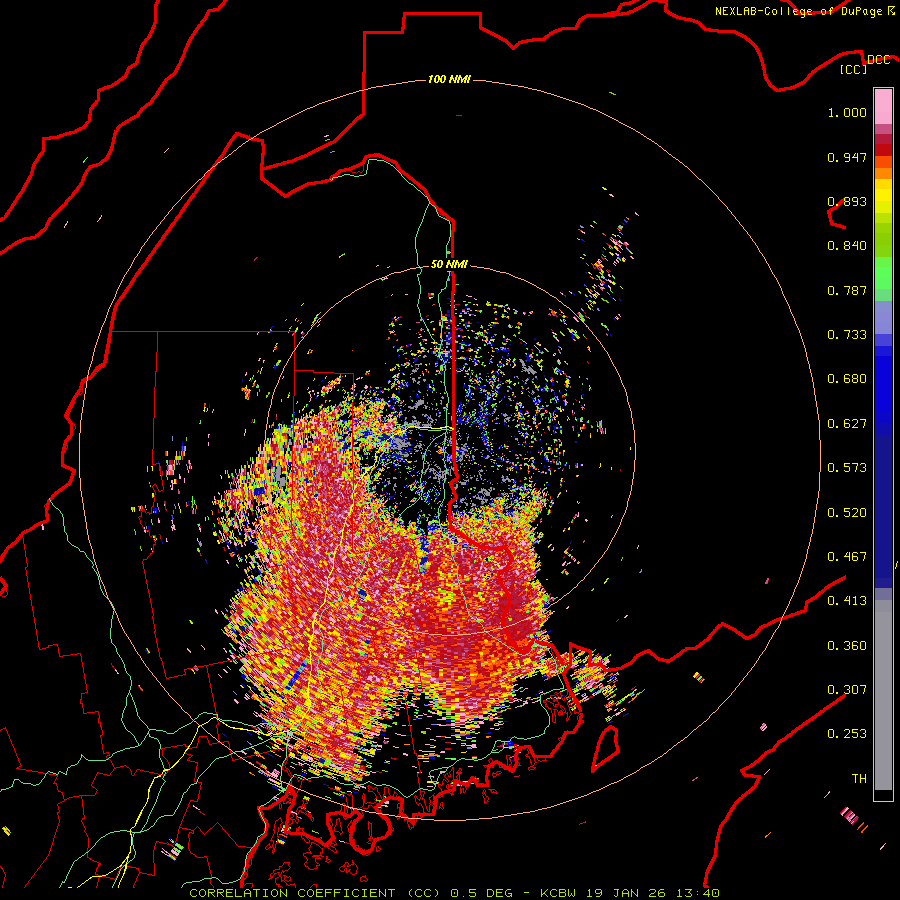Click the 0.947 legend value
The height and width of the screenshot is (900, 900).
coord(847,157)
